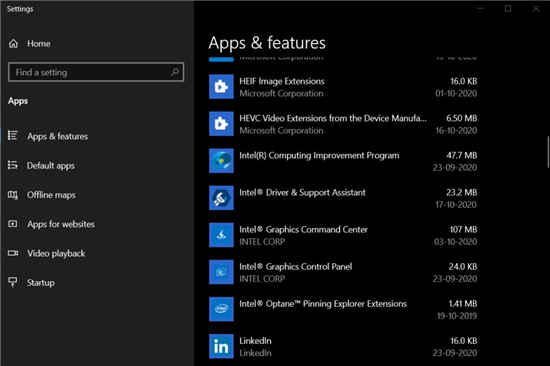Select the HEIF Image Extensions app icon
This screenshot has height=366, width=550.
tap(221, 87)
